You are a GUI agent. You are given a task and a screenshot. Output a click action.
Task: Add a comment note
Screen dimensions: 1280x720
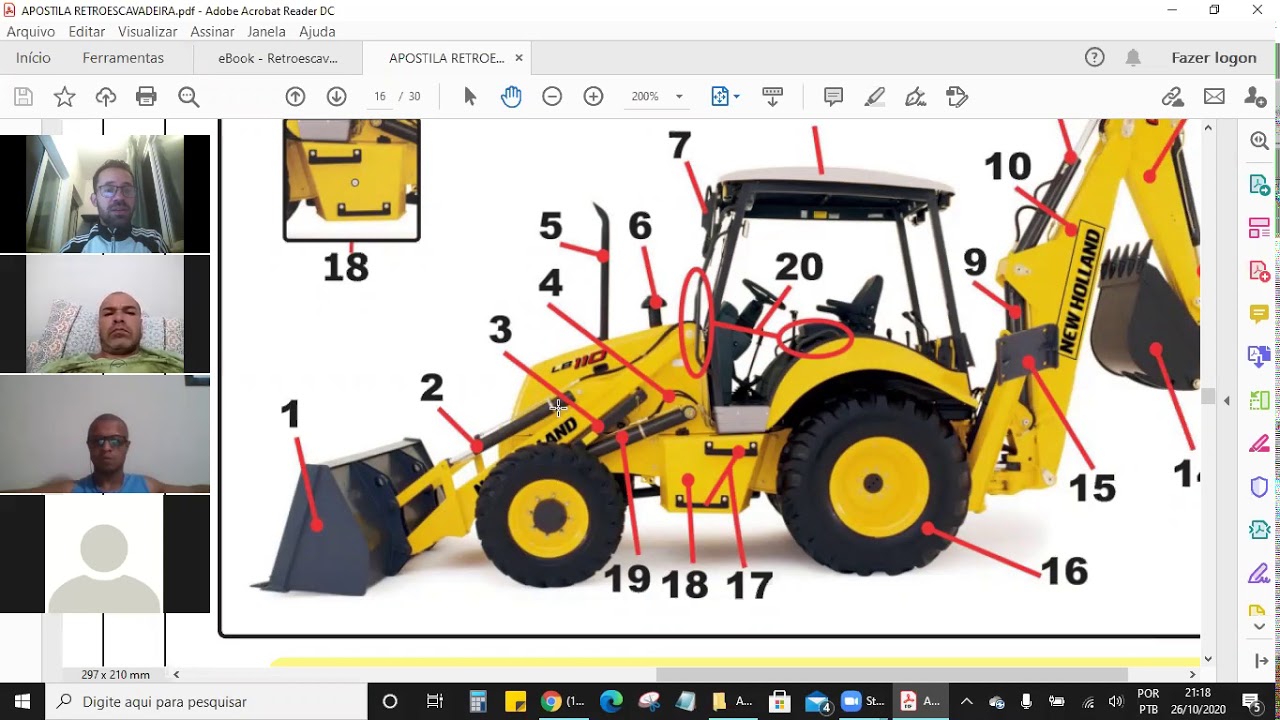pyautogui.click(x=833, y=97)
